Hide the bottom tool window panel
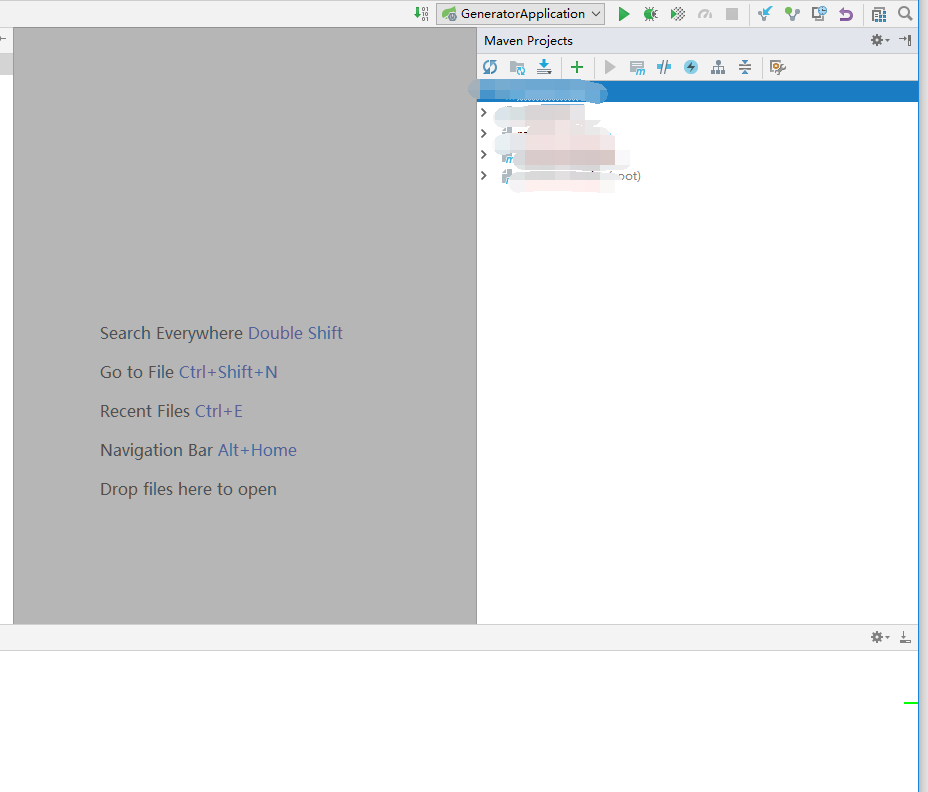Image resolution: width=928 pixels, height=792 pixels. coord(905,637)
